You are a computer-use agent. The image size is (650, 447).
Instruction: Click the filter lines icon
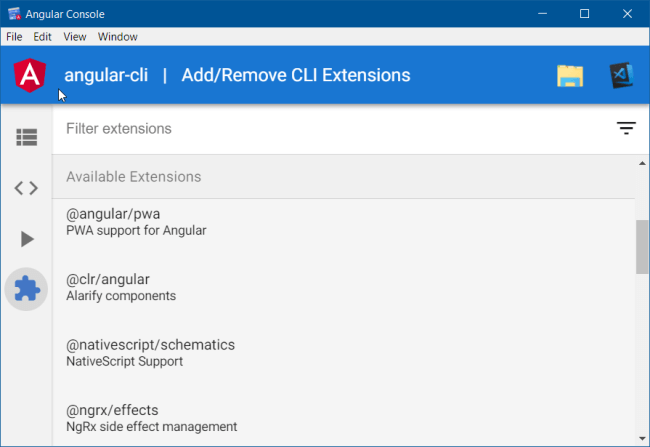626,128
